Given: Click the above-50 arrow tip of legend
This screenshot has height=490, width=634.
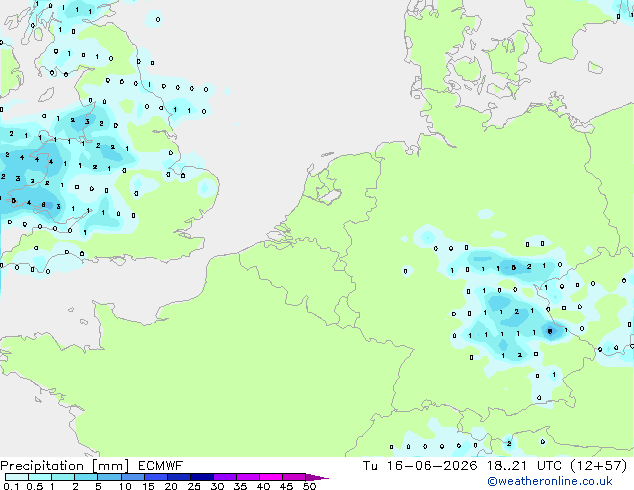Looking at the screenshot, I should (317, 477).
